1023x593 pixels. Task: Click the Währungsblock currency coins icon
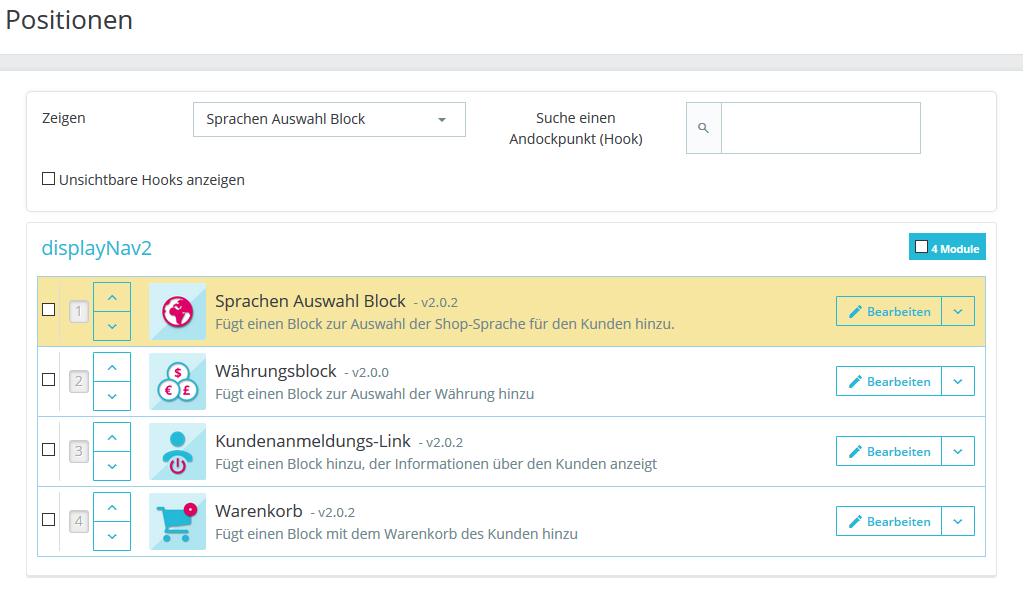177,382
